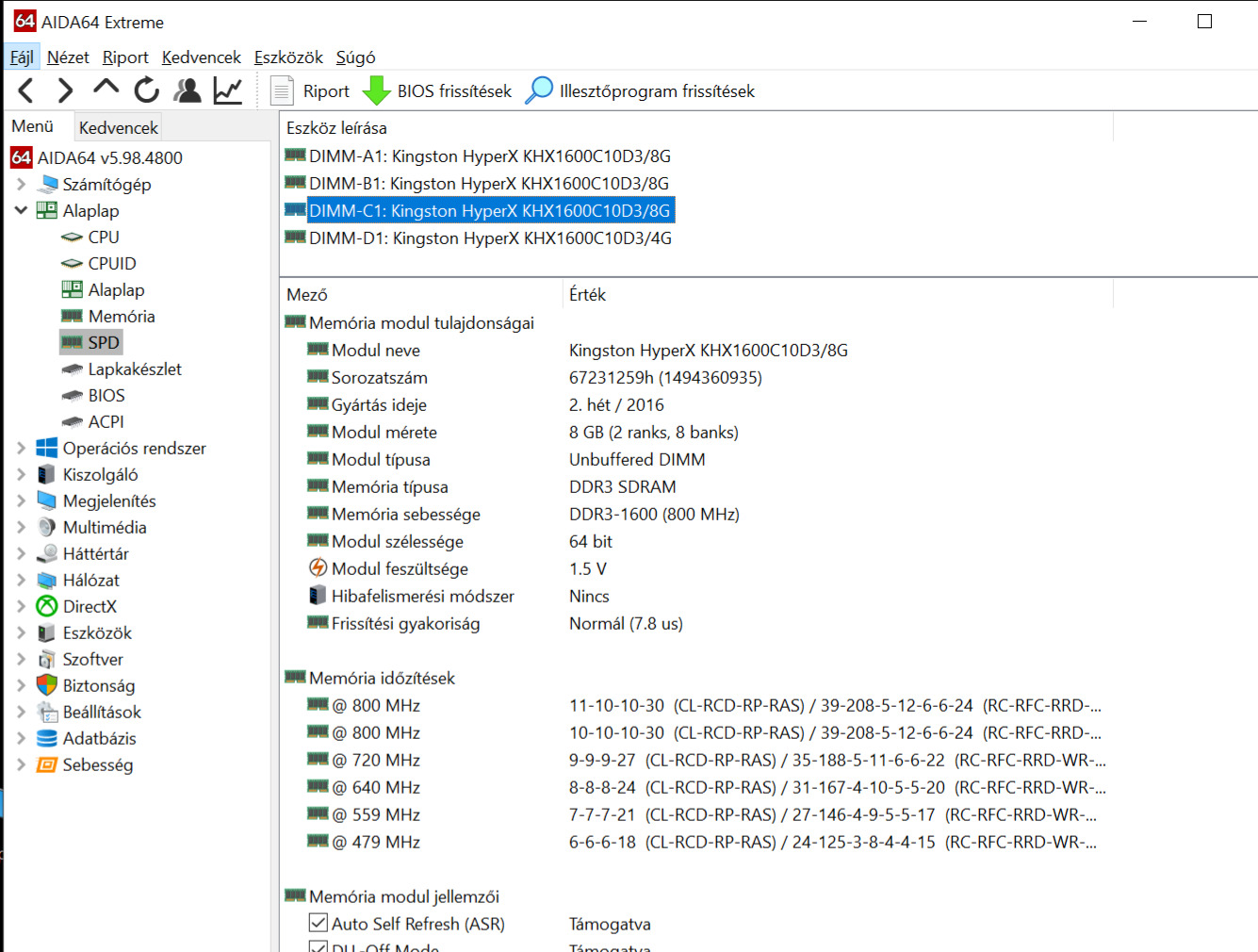Image resolution: width=1258 pixels, height=952 pixels.
Task: Switch to the Kedvencek sidebar tab
Action: click(118, 127)
